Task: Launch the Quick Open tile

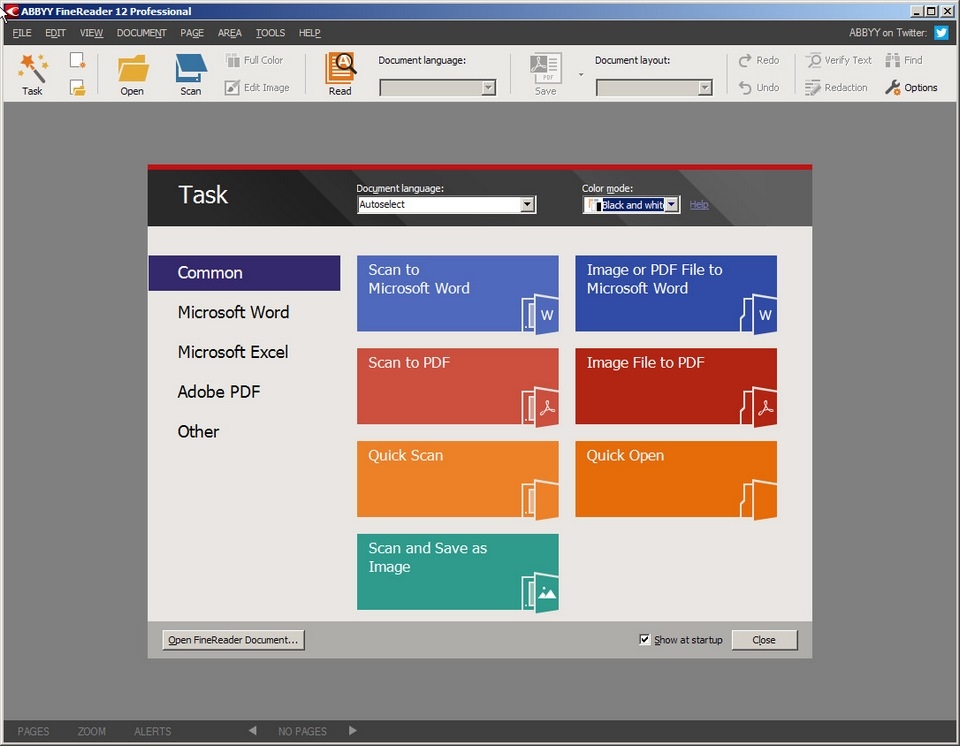Action: (676, 479)
